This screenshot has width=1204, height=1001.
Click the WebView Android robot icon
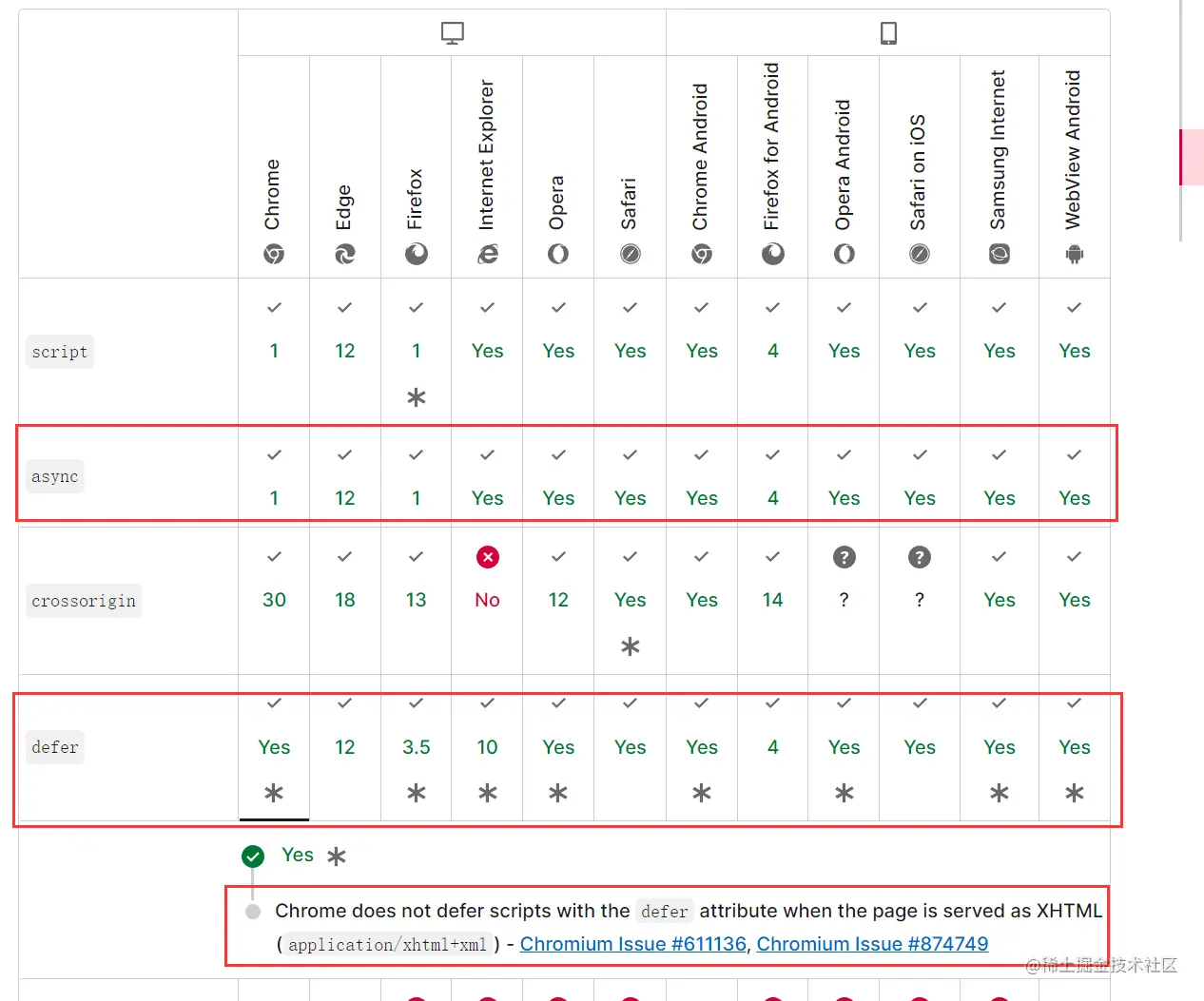tap(1075, 254)
